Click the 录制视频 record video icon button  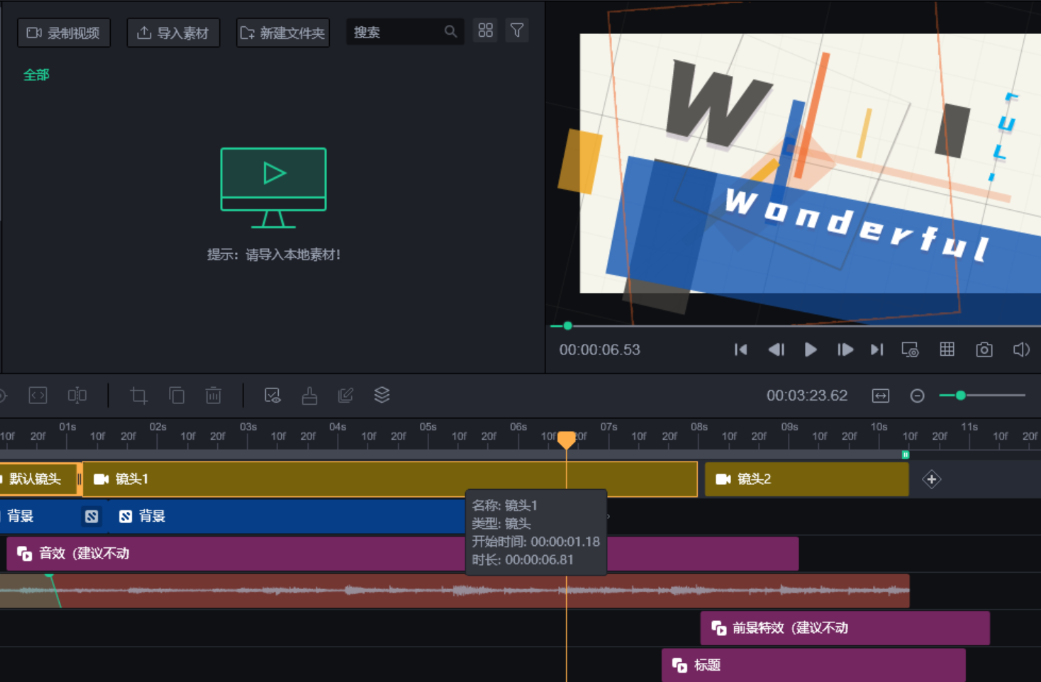63,32
